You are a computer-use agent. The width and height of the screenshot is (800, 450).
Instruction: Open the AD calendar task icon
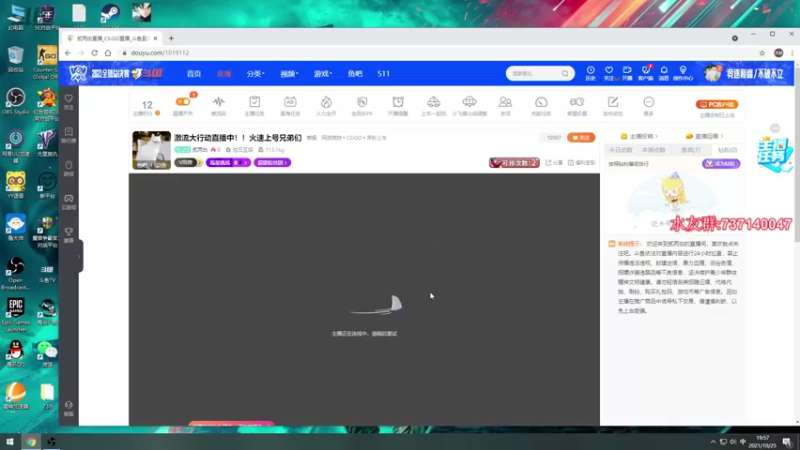(x=290, y=102)
